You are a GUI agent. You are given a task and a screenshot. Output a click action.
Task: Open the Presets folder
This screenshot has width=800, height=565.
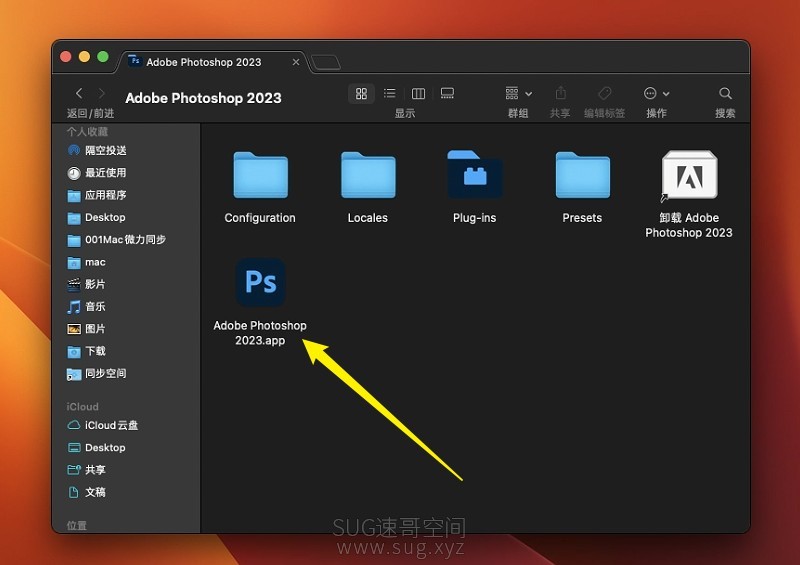pos(583,175)
